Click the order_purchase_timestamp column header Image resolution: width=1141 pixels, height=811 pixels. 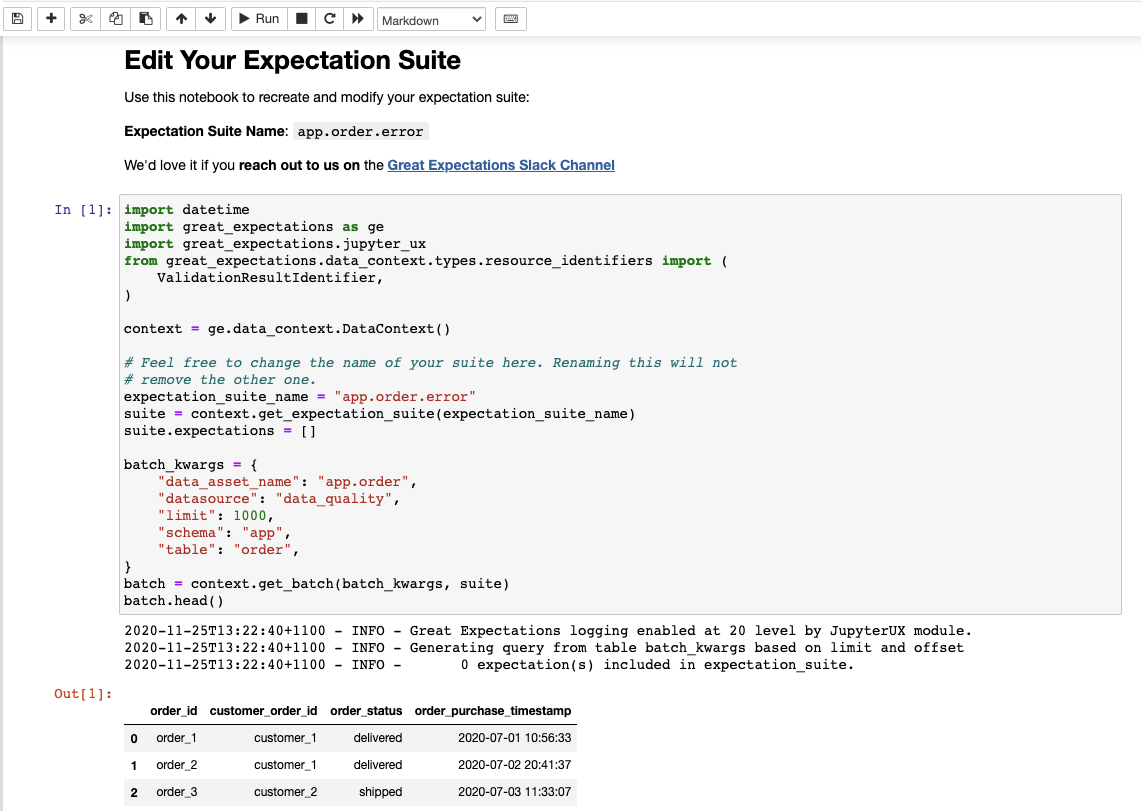(x=493, y=711)
